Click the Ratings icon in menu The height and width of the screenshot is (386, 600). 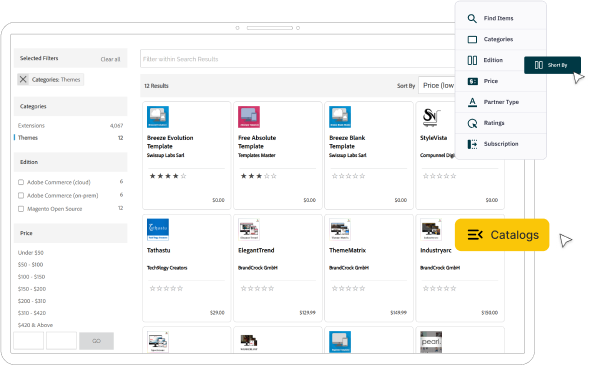tap(472, 123)
